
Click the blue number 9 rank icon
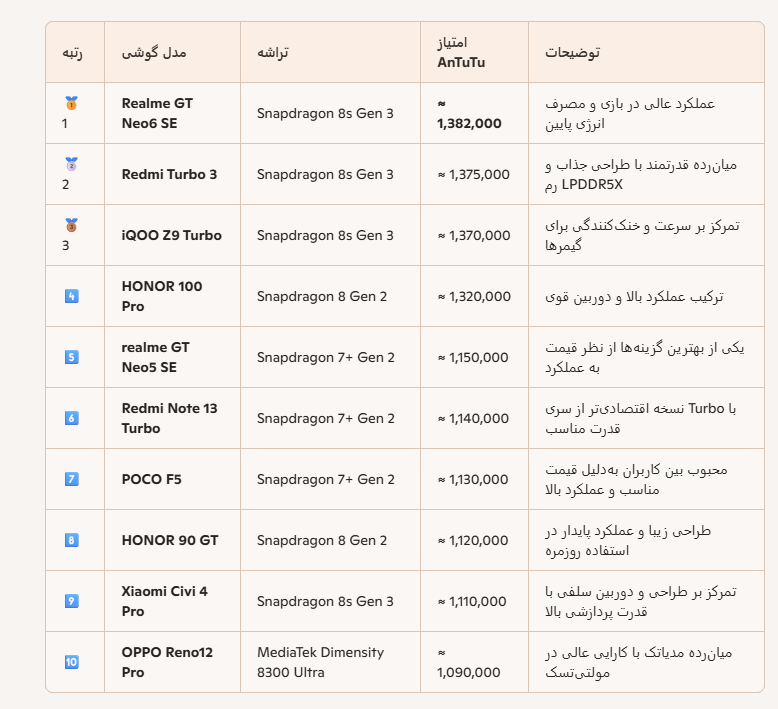pyautogui.click(x=71, y=601)
